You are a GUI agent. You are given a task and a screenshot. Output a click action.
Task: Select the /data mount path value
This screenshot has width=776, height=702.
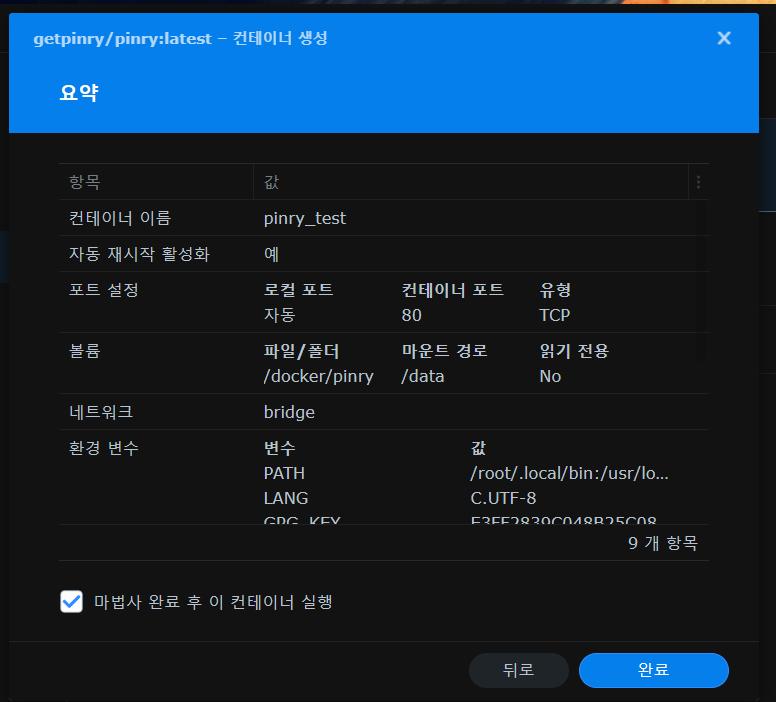click(422, 376)
